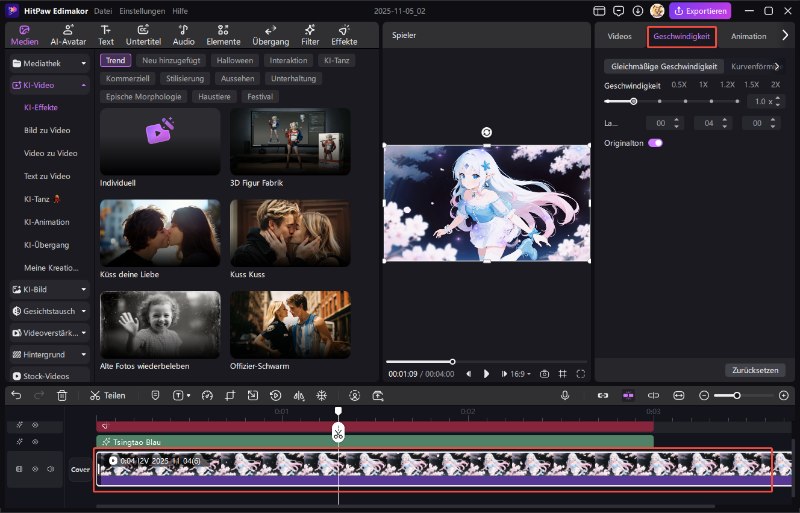The height and width of the screenshot is (513, 800).
Task: Open the Hilfe menu
Action: tap(180, 11)
